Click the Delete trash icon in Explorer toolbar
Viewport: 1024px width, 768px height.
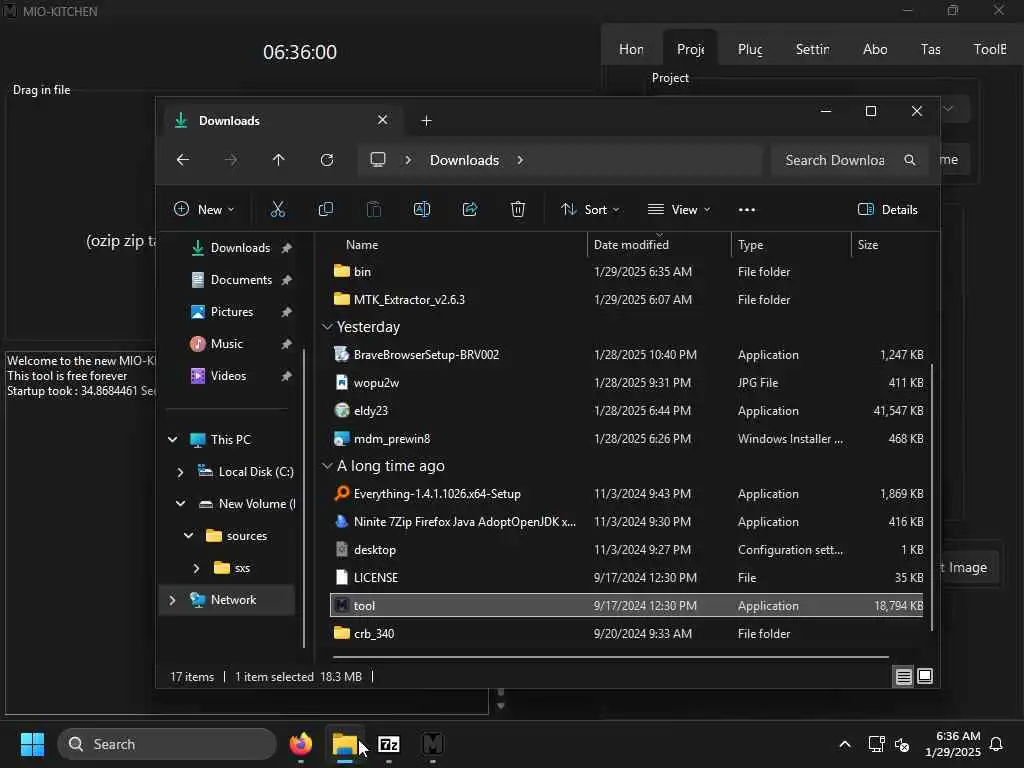pyautogui.click(x=518, y=209)
